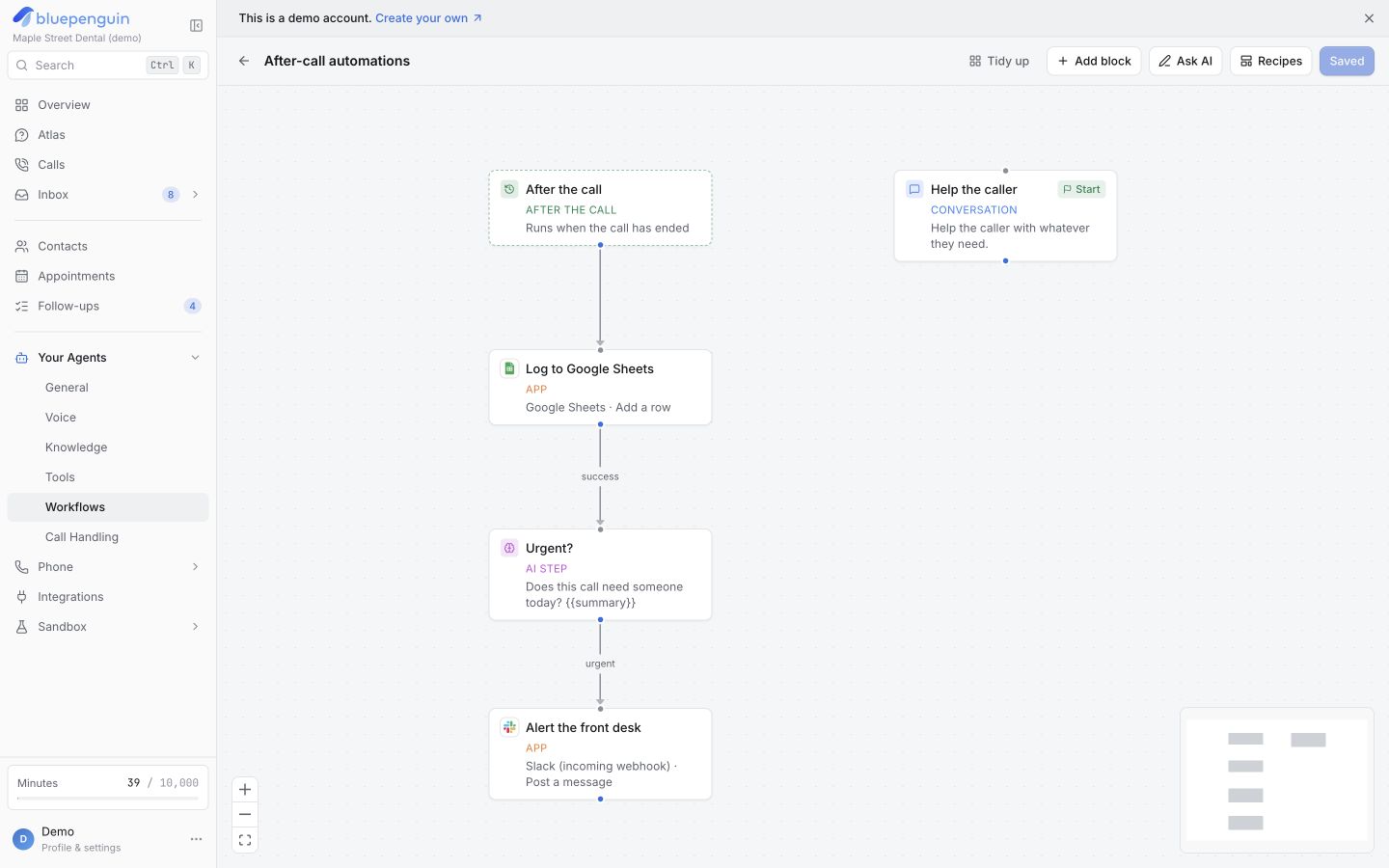This screenshot has height=868, width=1389.
Task: Open the Recipes panel
Action: 1271,61
